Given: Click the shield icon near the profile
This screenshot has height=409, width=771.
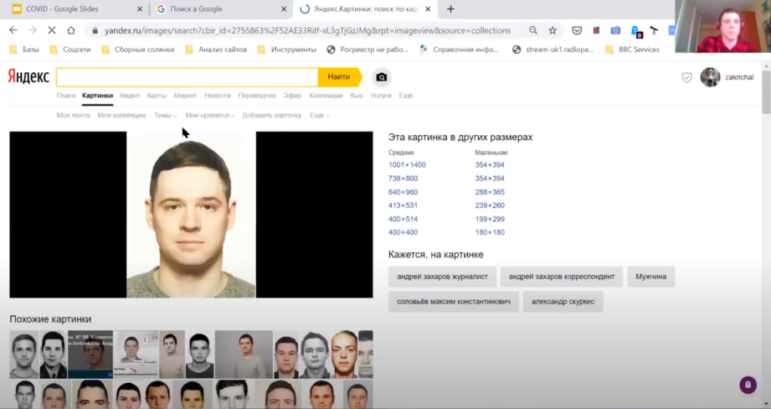Looking at the screenshot, I should pos(686,77).
